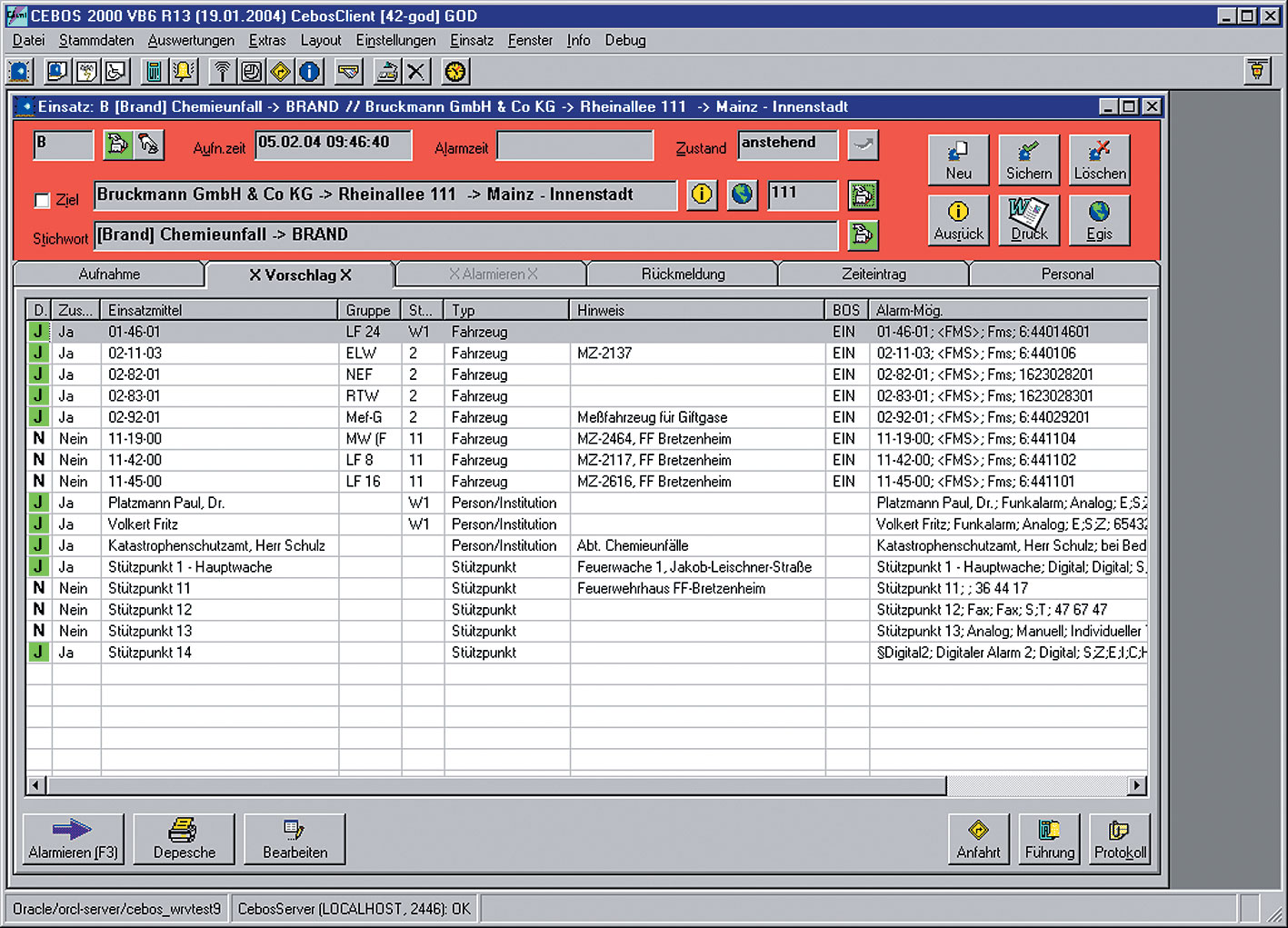Click the radio antenna toolbar icon

pyautogui.click(x=223, y=72)
